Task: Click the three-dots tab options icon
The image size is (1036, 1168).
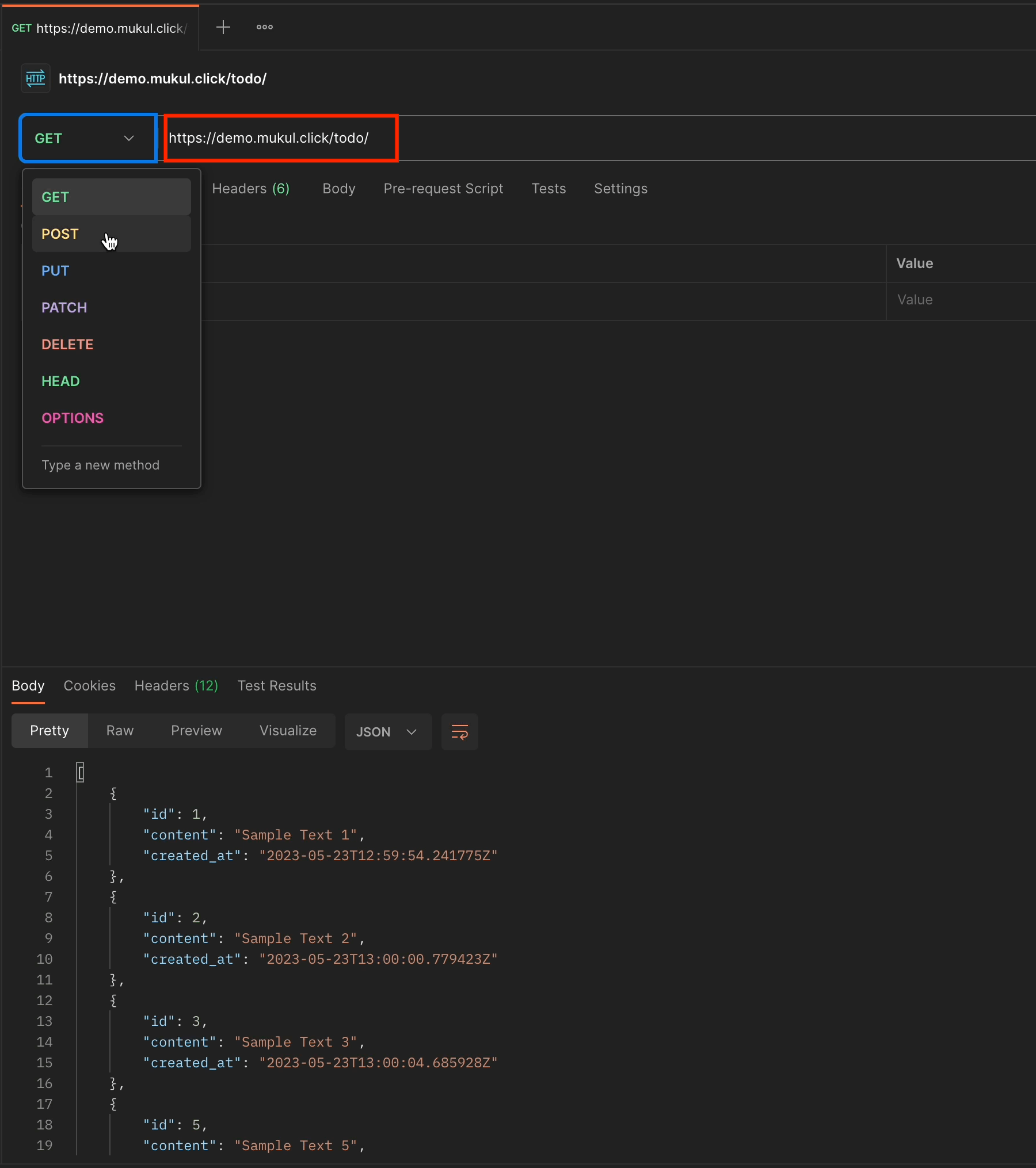Action: 265,27
